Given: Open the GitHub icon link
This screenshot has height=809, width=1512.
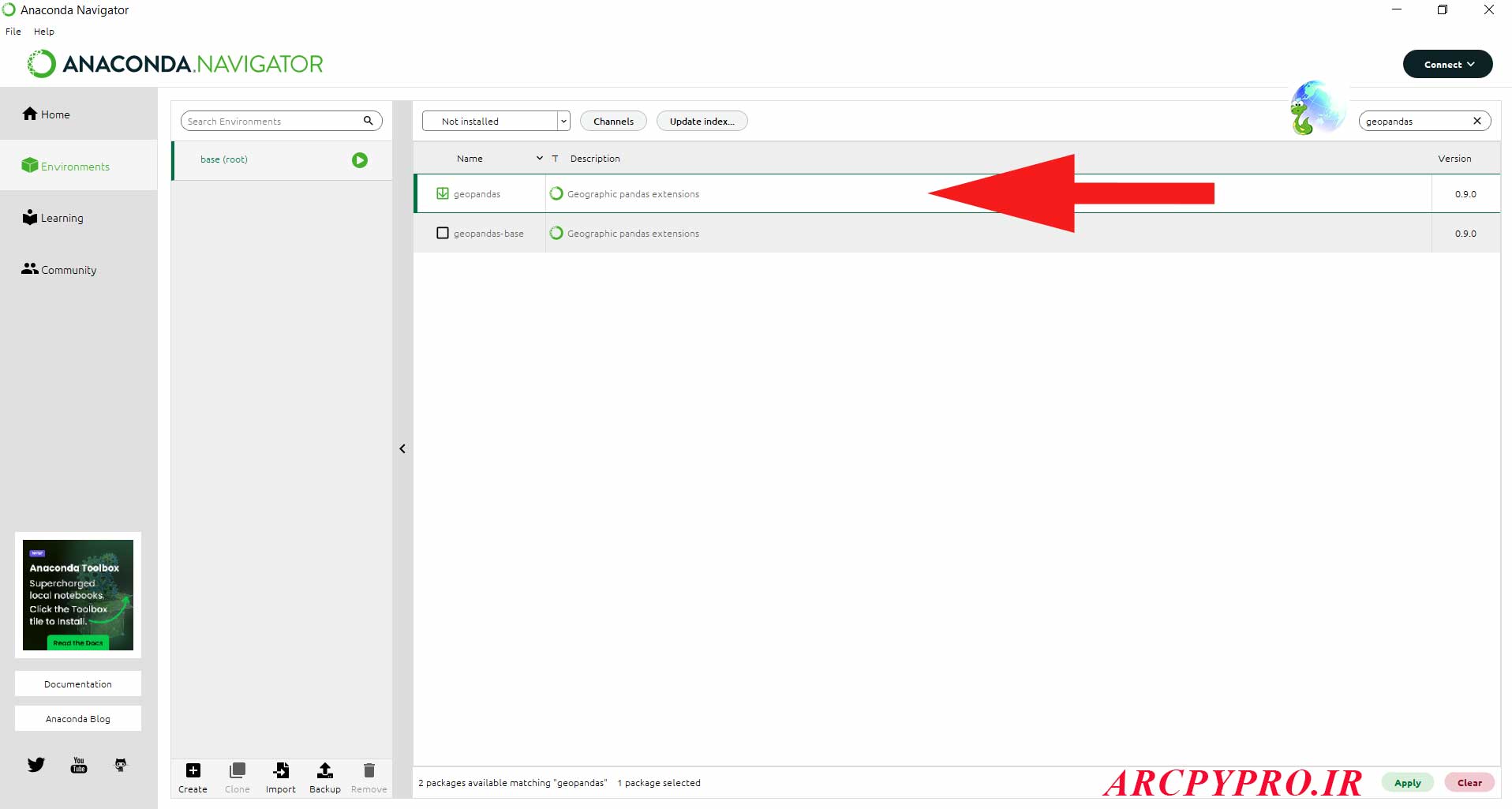Looking at the screenshot, I should click(121, 765).
